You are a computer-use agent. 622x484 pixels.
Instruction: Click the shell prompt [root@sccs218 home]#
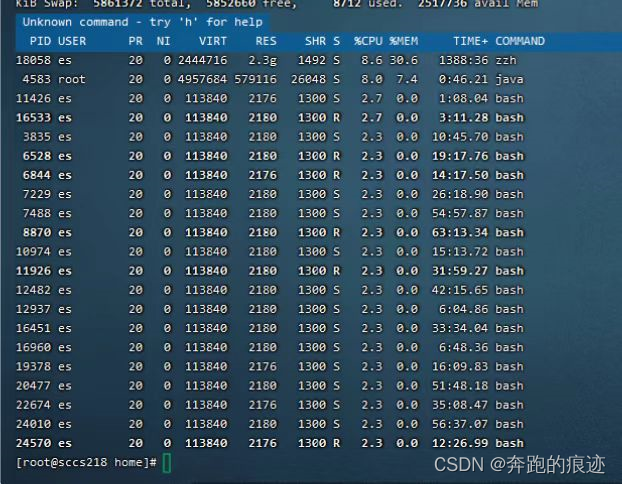click(x=86, y=463)
